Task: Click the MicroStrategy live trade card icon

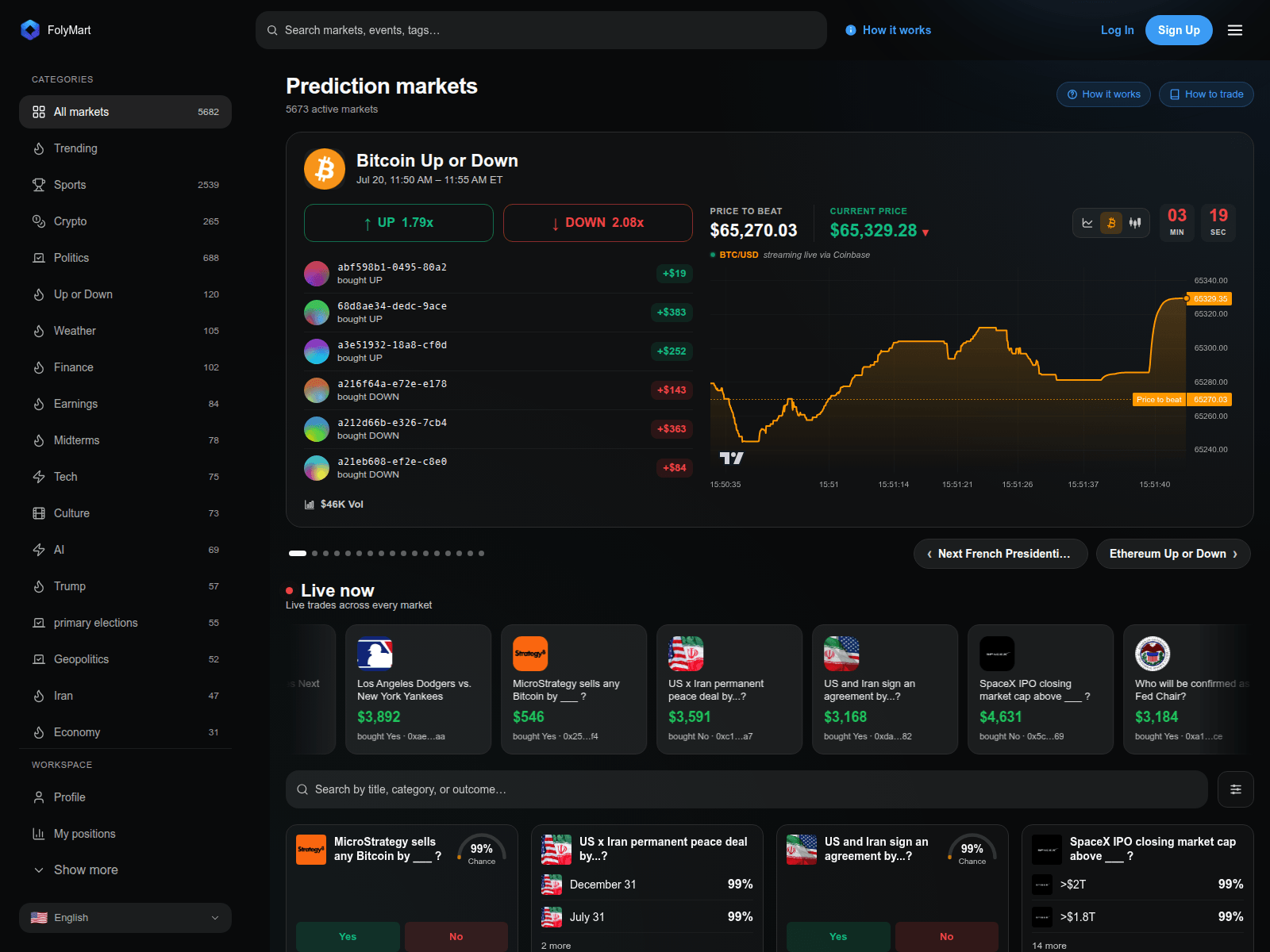Action: (530, 654)
